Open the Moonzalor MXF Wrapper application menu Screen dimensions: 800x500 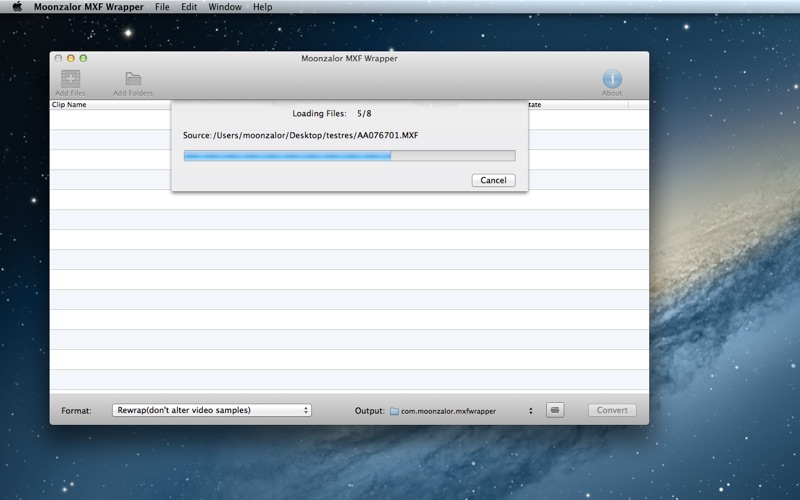pos(88,7)
